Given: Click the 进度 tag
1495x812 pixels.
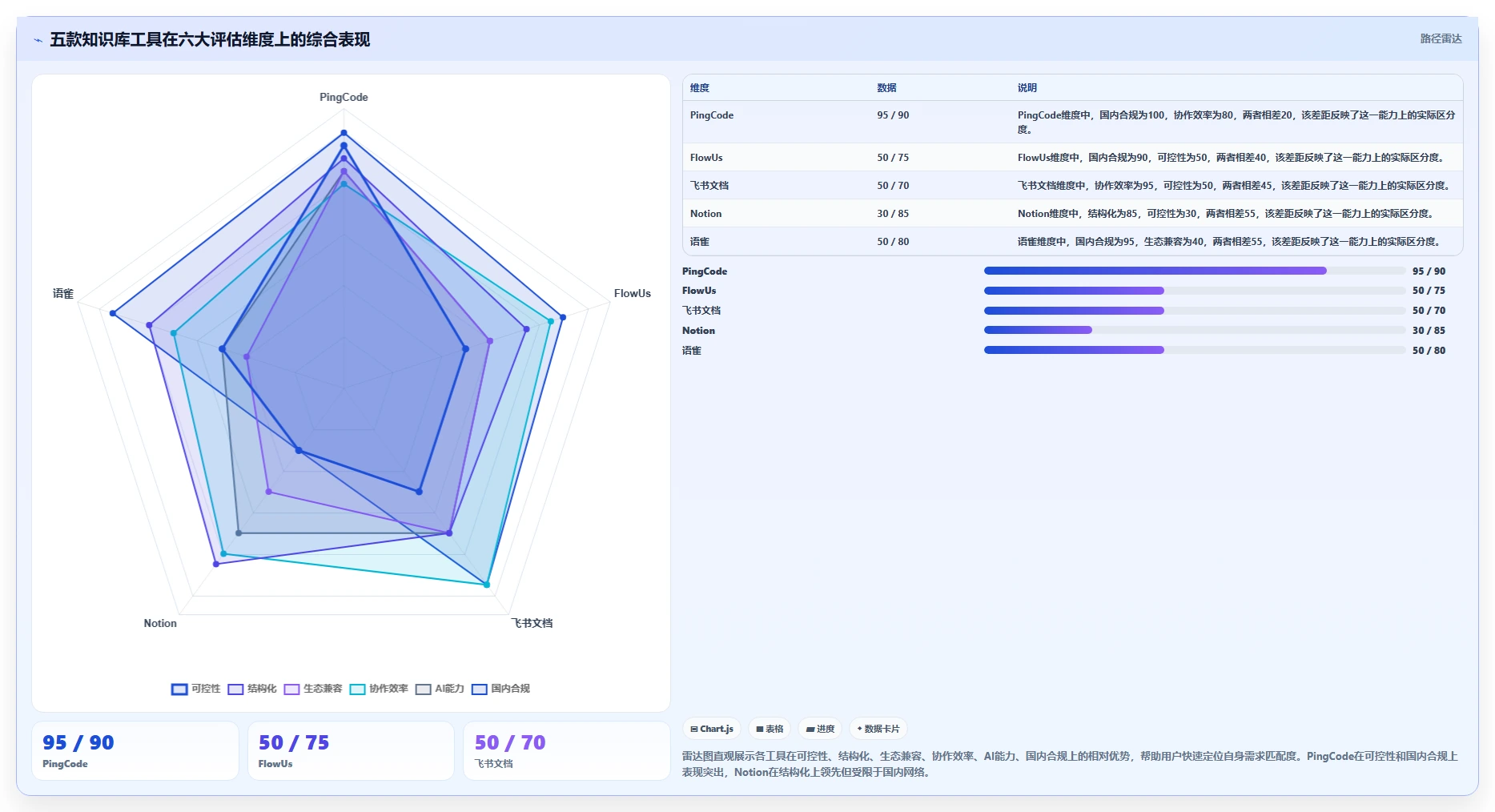Looking at the screenshot, I should 820,729.
